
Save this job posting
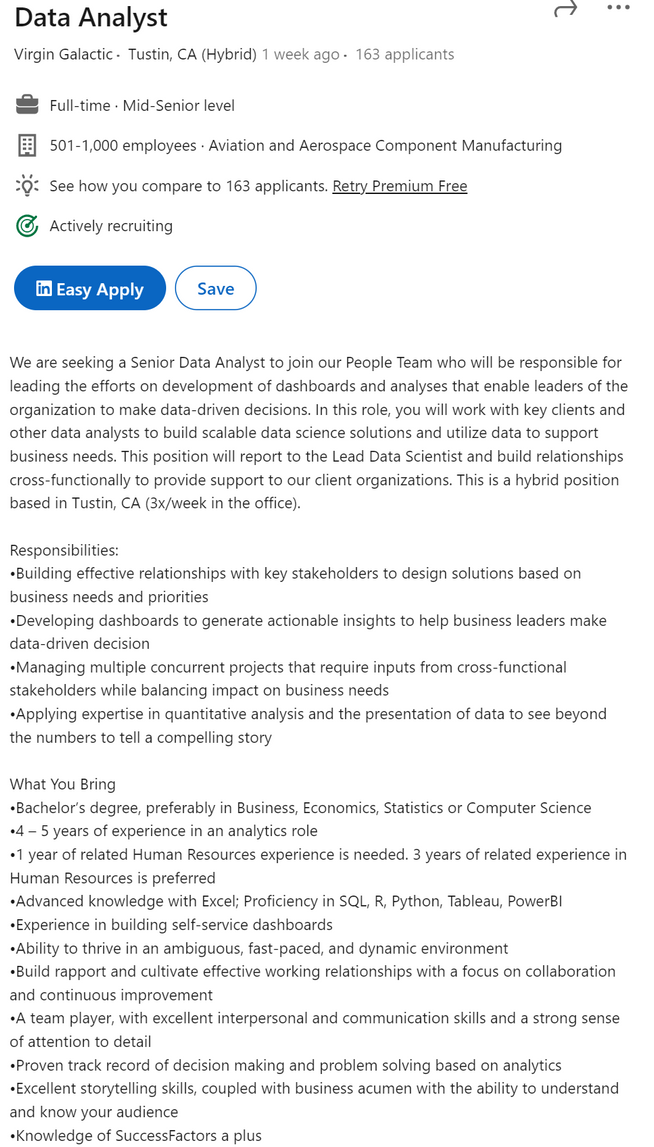pos(215,288)
